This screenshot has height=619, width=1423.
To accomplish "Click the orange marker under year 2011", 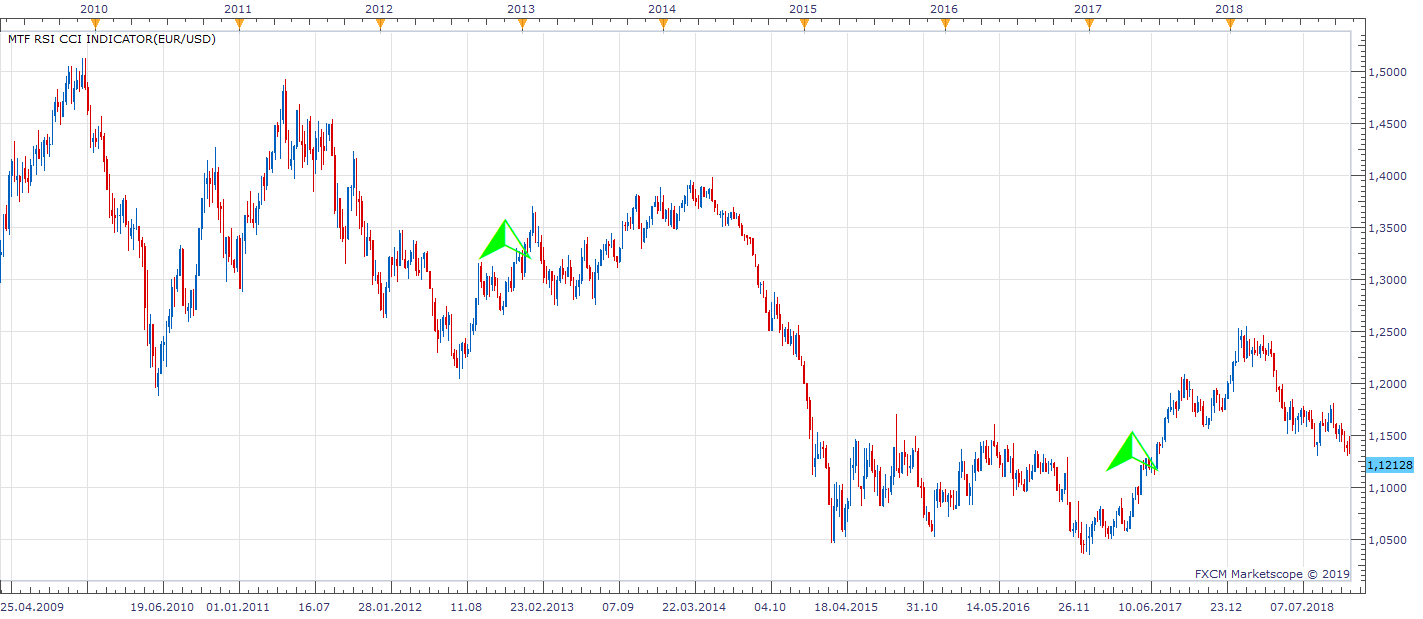I will pyautogui.click(x=238, y=24).
